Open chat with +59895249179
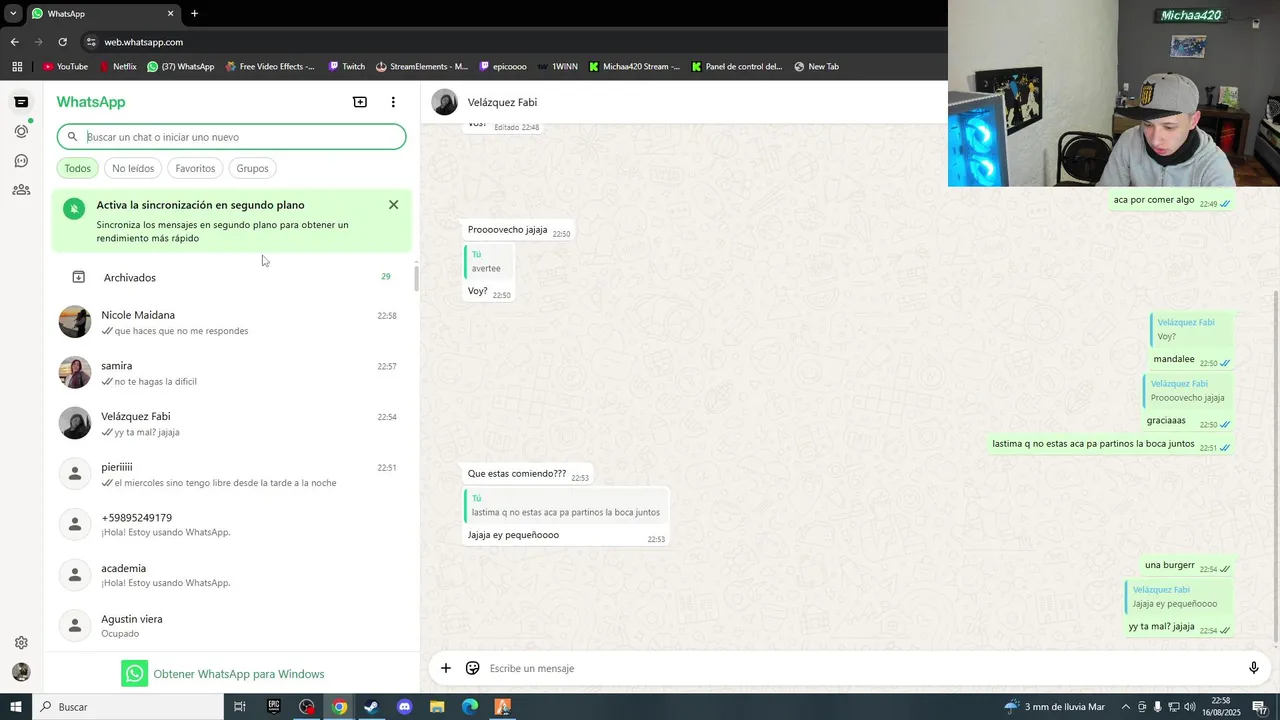 click(231, 525)
